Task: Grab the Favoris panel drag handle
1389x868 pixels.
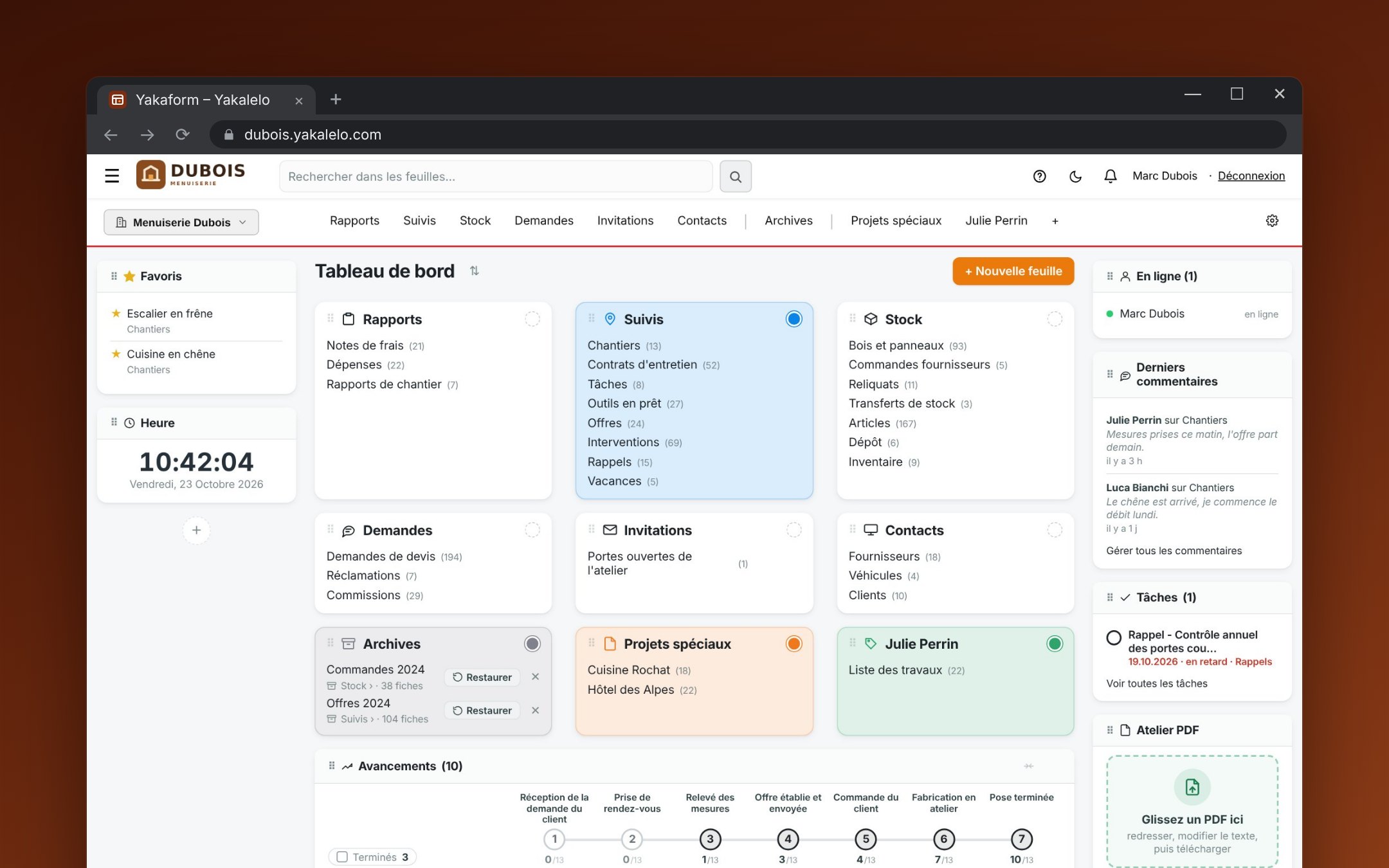Action: tap(114, 276)
